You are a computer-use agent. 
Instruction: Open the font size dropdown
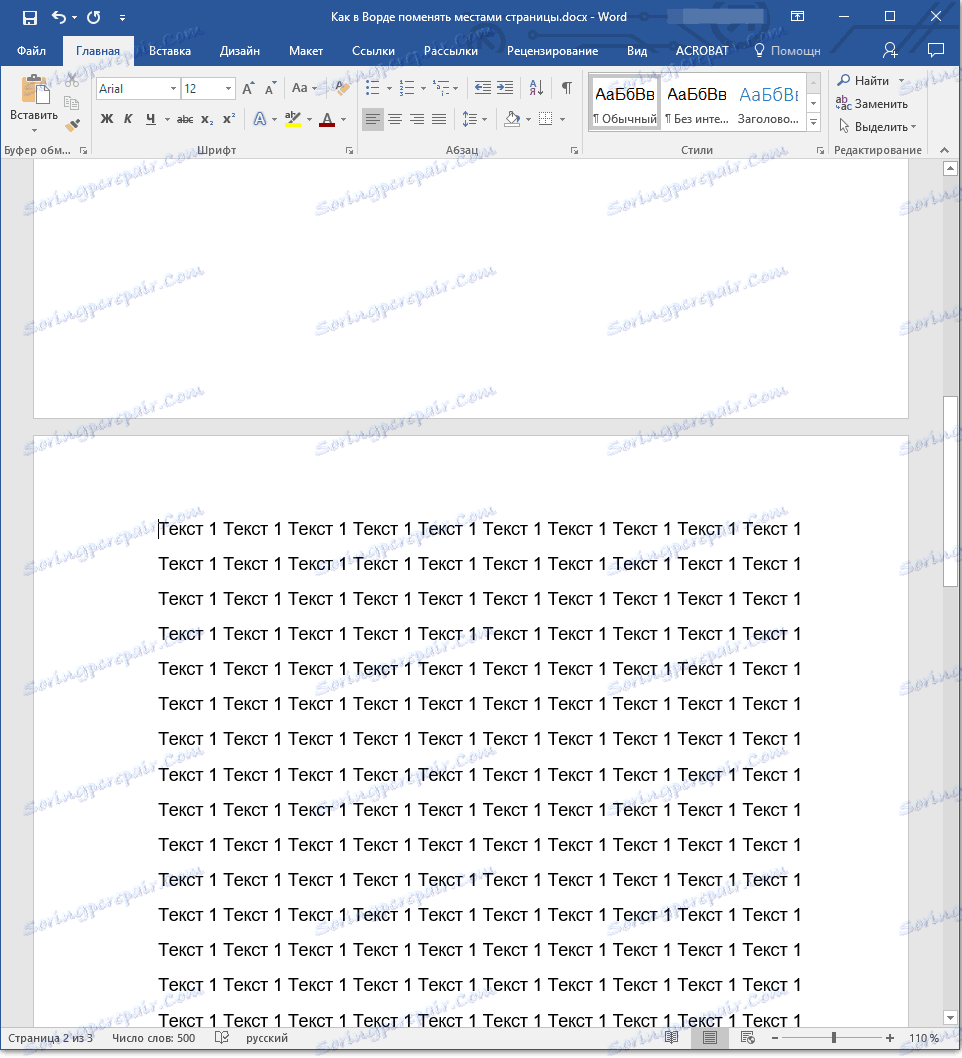[x=229, y=88]
